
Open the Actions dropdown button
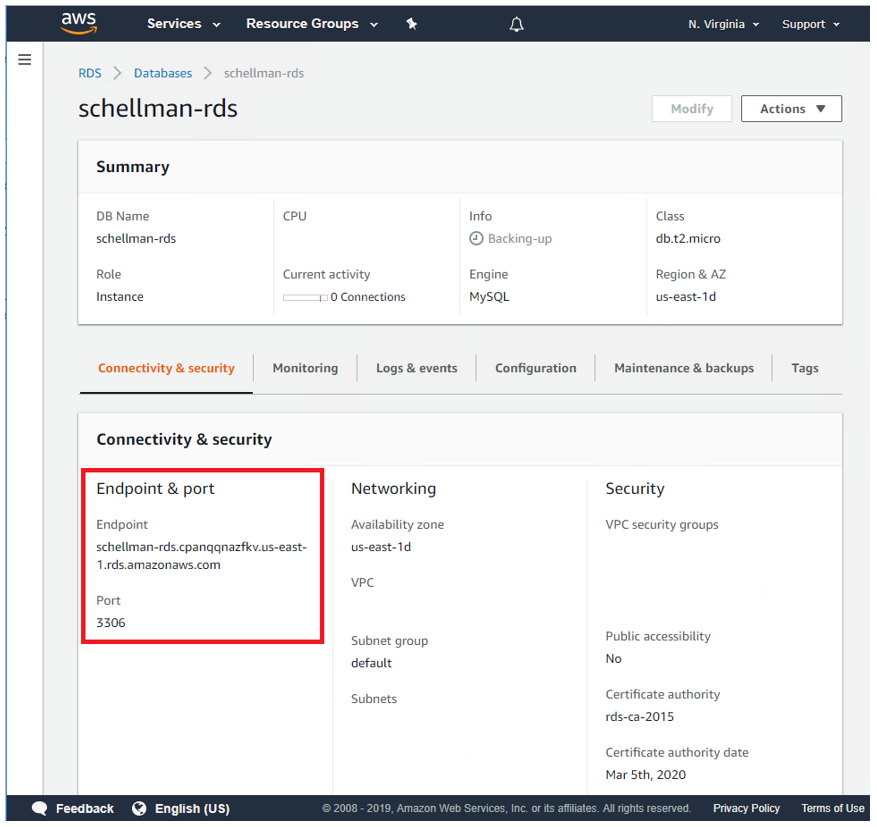(791, 108)
